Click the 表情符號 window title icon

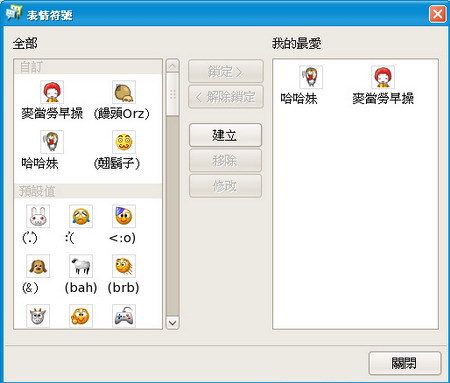click(x=14, y=13)
